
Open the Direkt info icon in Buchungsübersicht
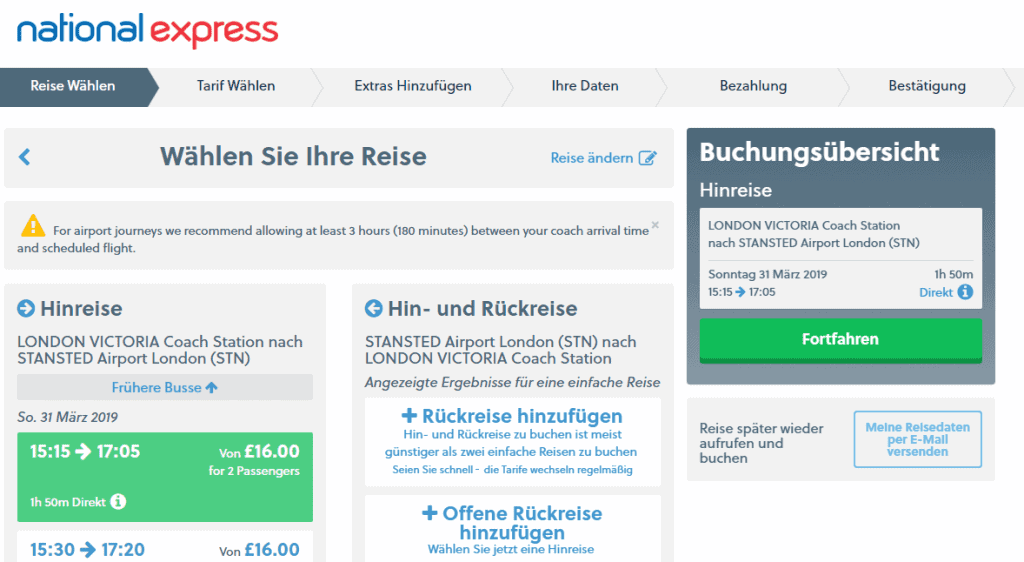coord(965,292)
